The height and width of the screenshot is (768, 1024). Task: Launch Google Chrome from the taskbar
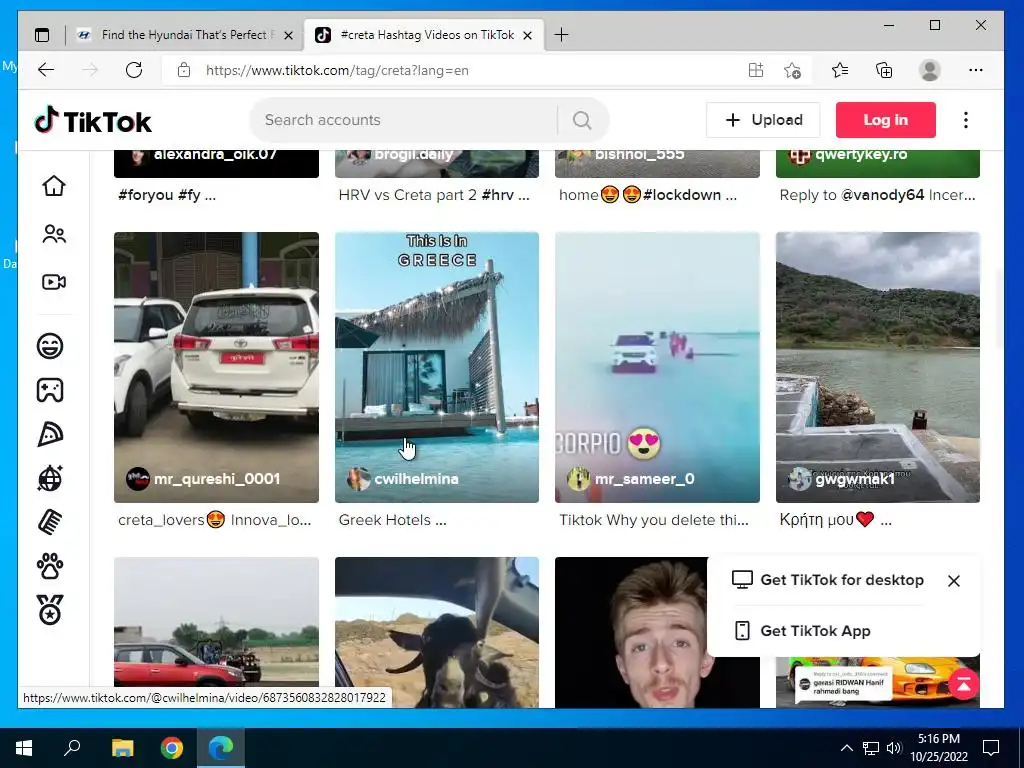coord(172,748)
